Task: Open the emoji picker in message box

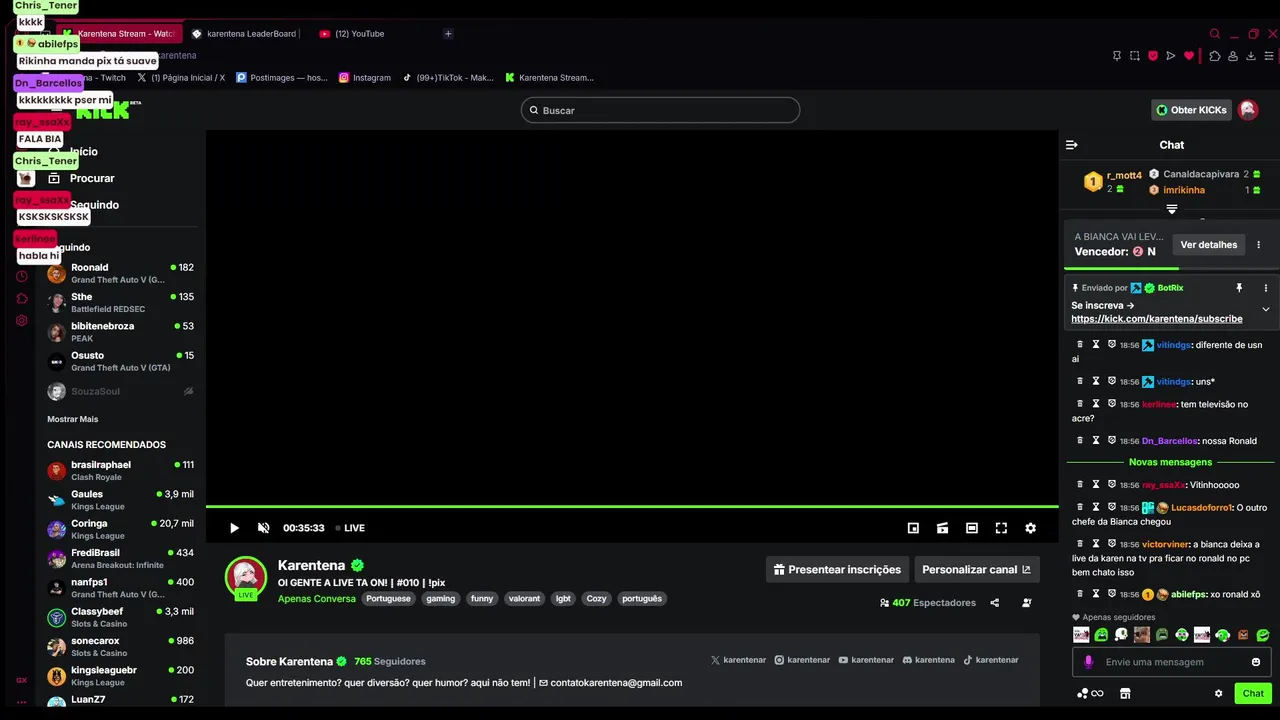Action: [x=1256, y=662]
